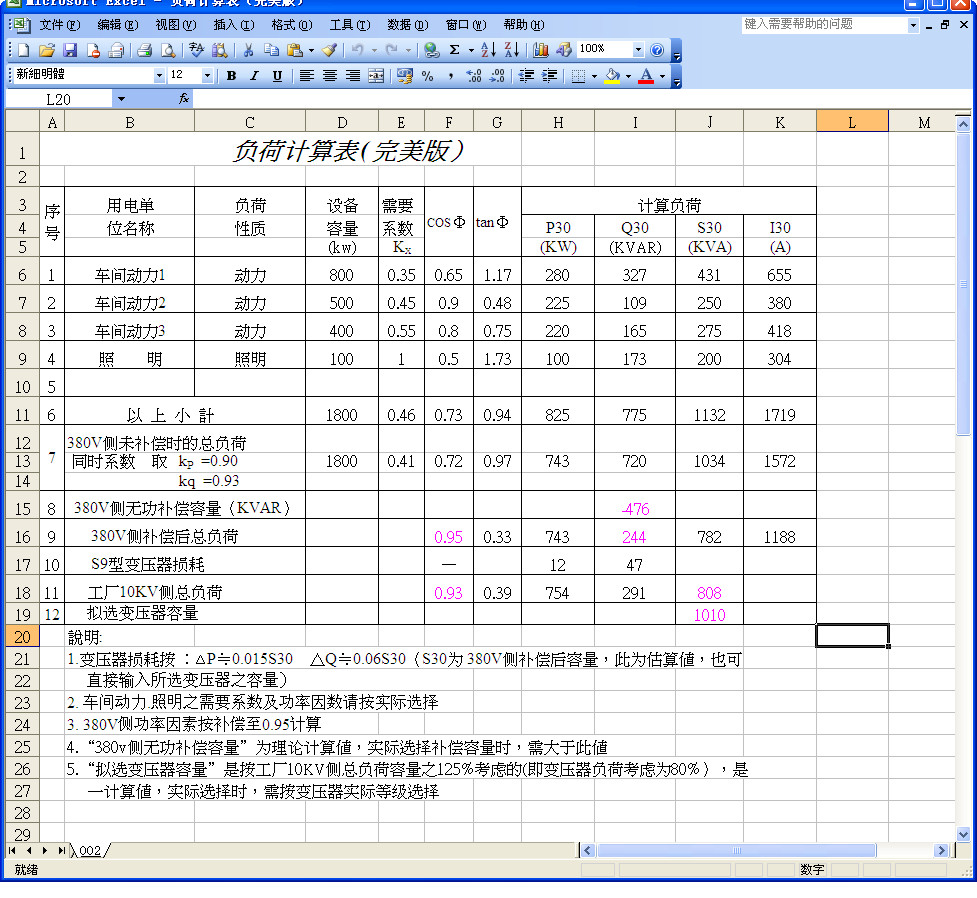Select the 002 sheet tab
The height and width of the screenshot is (898, 977).
click(92, 853)
